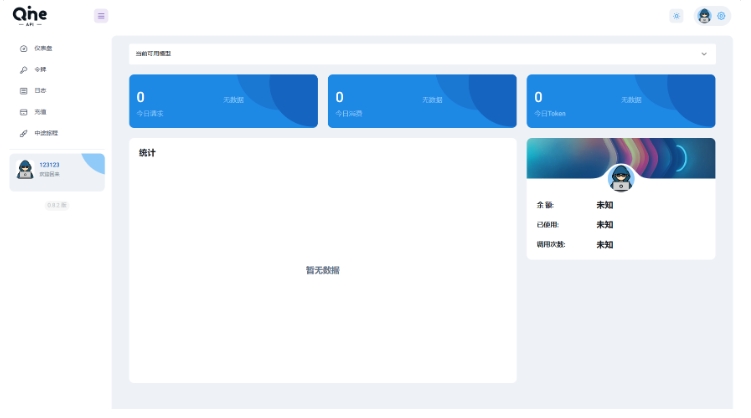This screenshot has height=418, width=751.
Task: Collapse the sidebar with the hamburger button
Action: (101, 16)
